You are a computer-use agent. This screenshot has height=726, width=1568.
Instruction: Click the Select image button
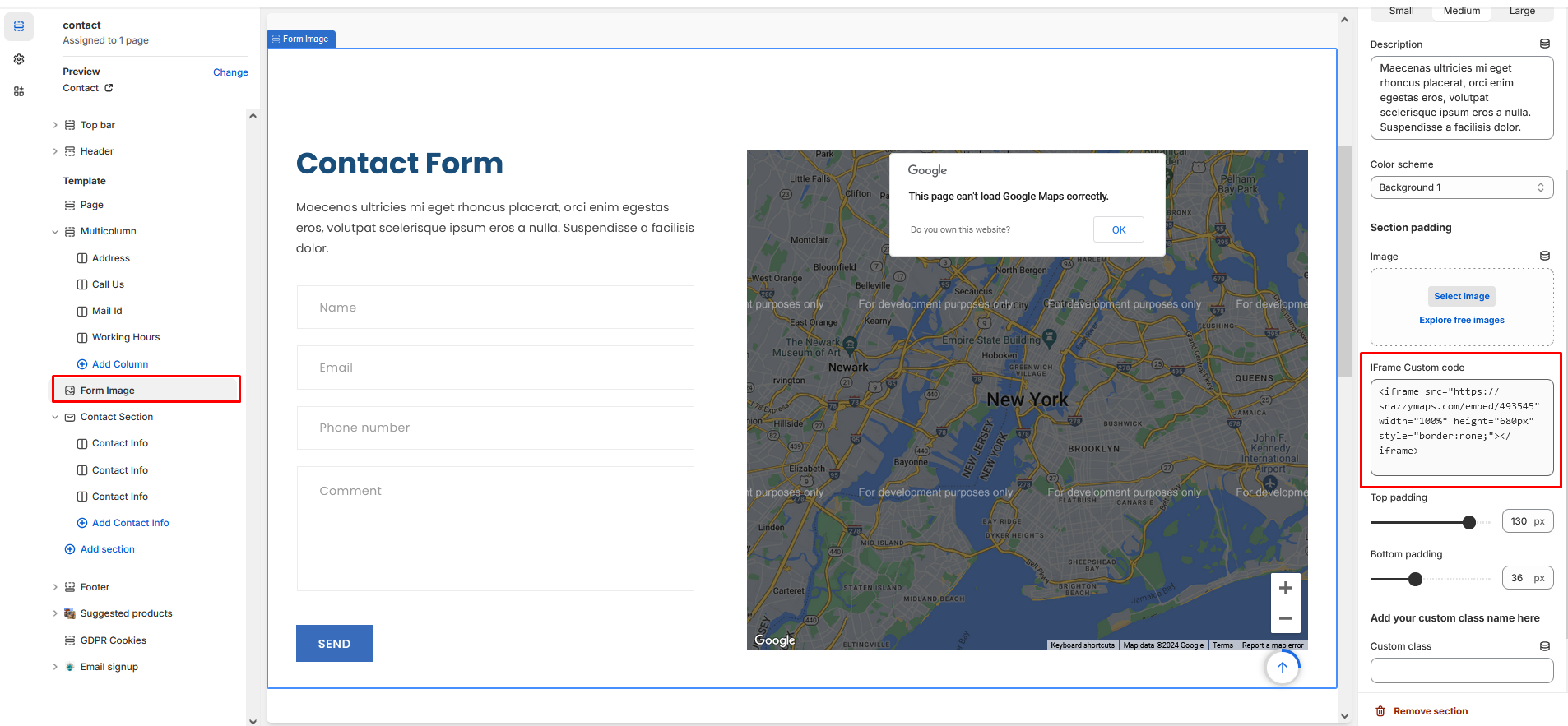coord(1462,296)
